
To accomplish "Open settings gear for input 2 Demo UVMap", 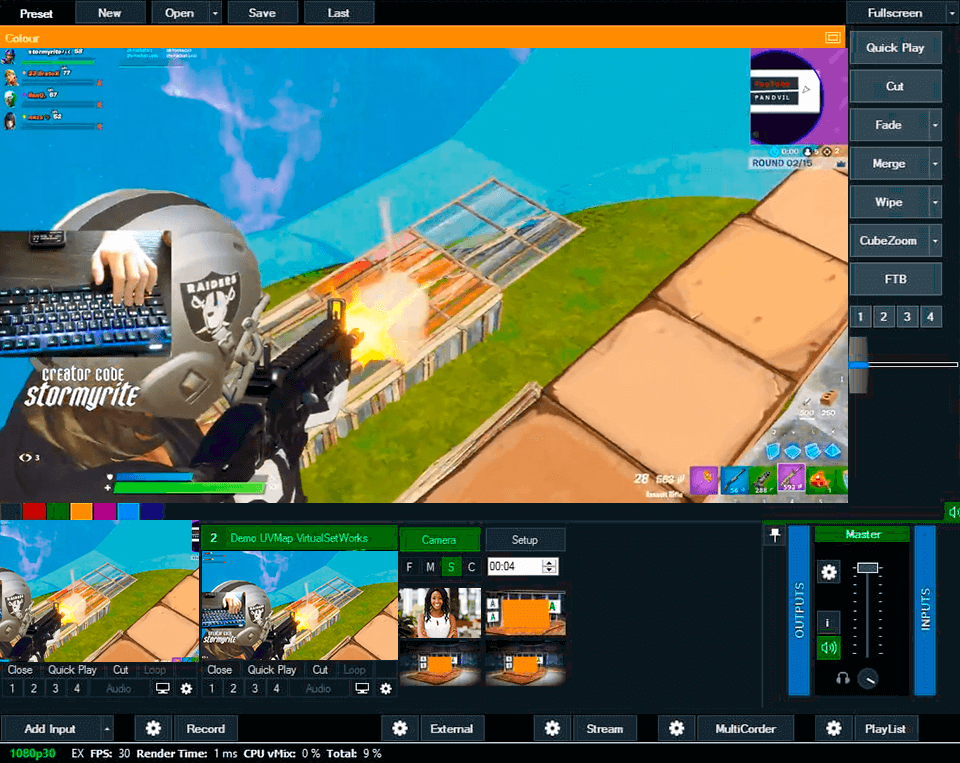I will [x=385, y=688].
